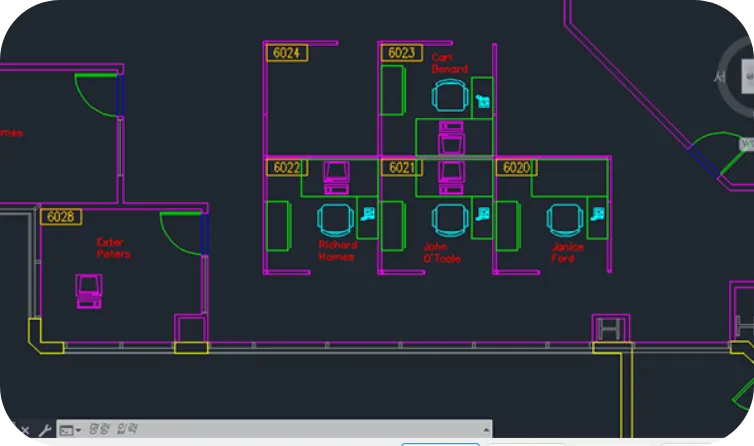Select the green cabinet in cubicle 6022
The image size is (754, 446).
pos(278,226)
